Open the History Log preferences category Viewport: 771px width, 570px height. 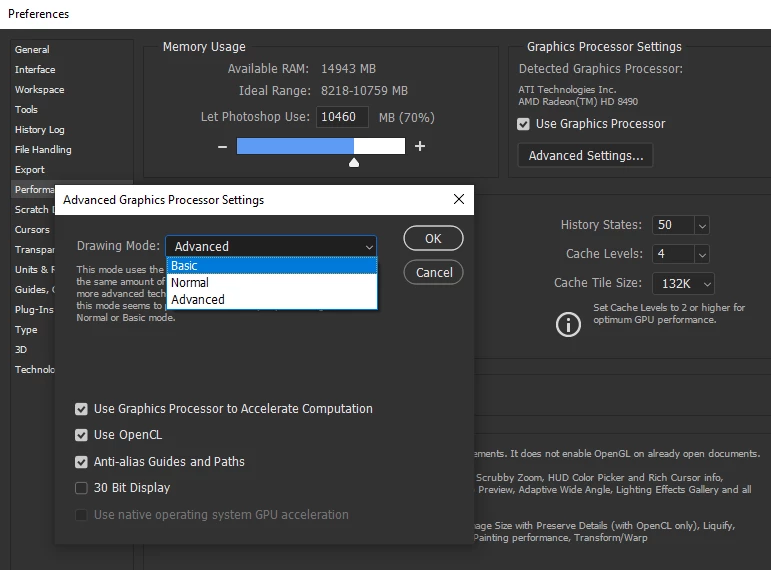pyautogui.click(x=39, y=130)
